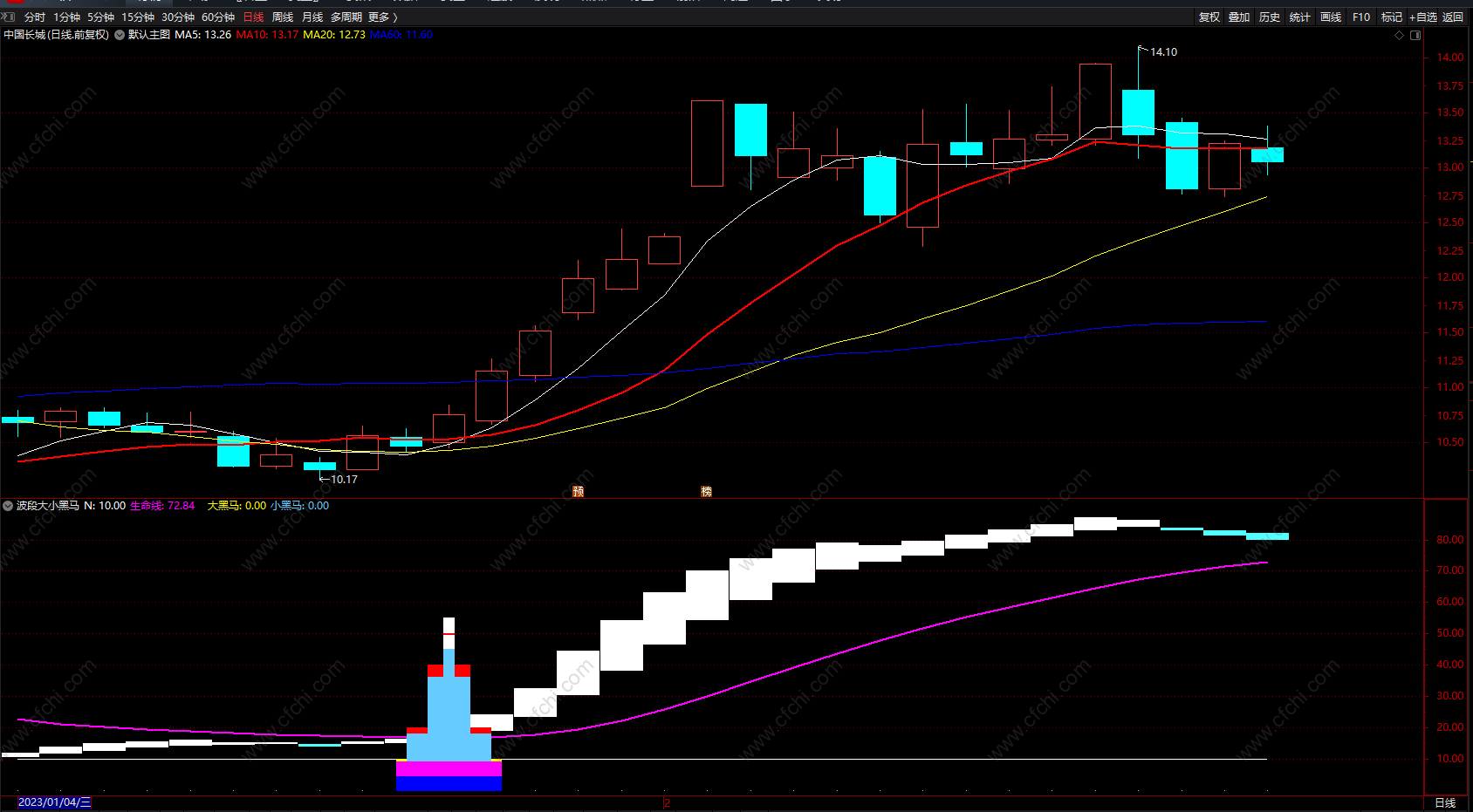
Task: Click the N: 10.00 parameter label
Action: (105, 506)
